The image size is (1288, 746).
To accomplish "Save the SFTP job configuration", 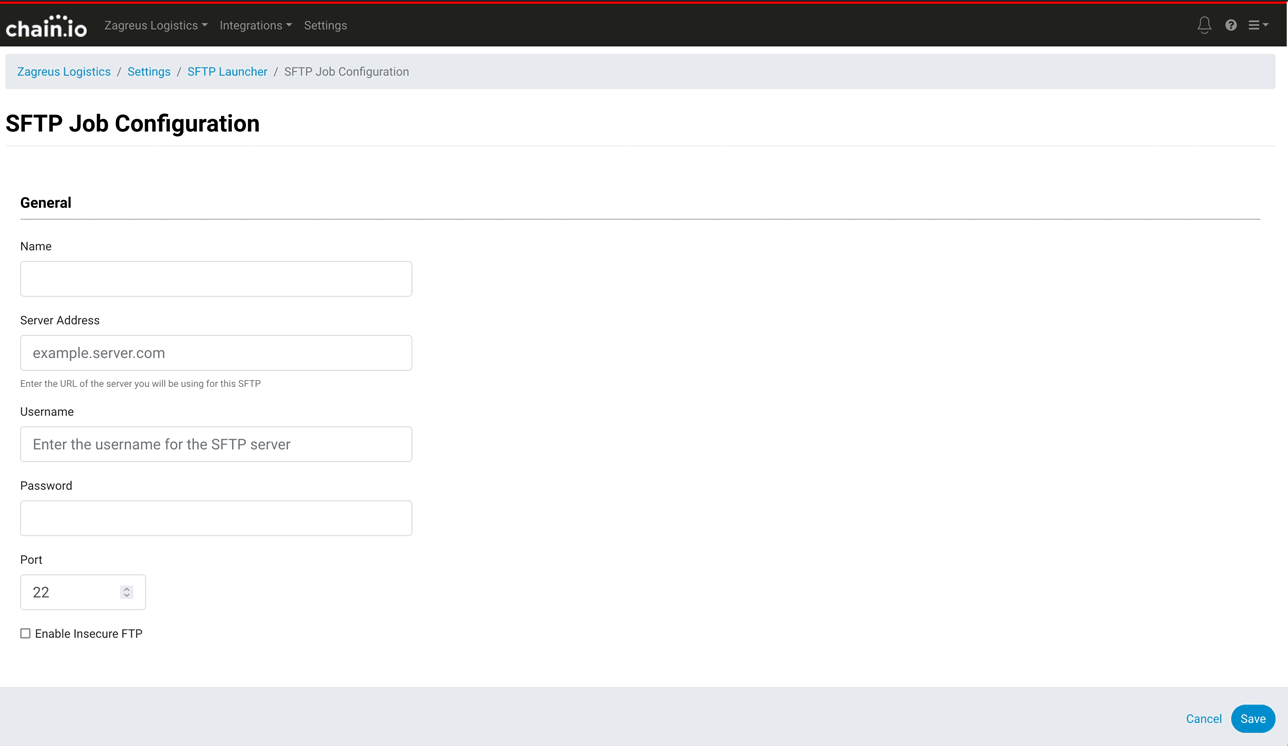I will 1253,719.
